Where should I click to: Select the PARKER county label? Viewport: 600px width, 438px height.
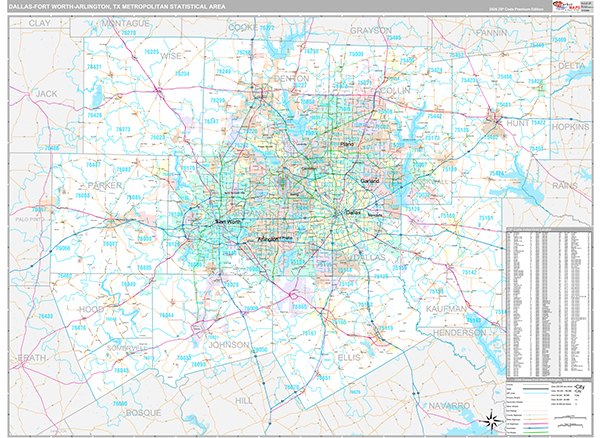(x=104, y=185)
